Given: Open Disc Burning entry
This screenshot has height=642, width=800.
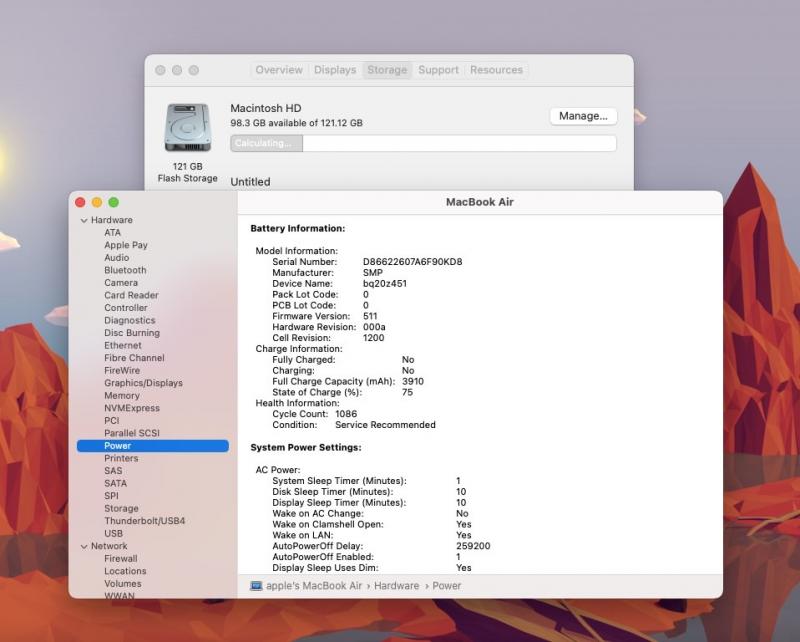Looking at the screenshot, I should pyautogui.click(x=132, y=333).
